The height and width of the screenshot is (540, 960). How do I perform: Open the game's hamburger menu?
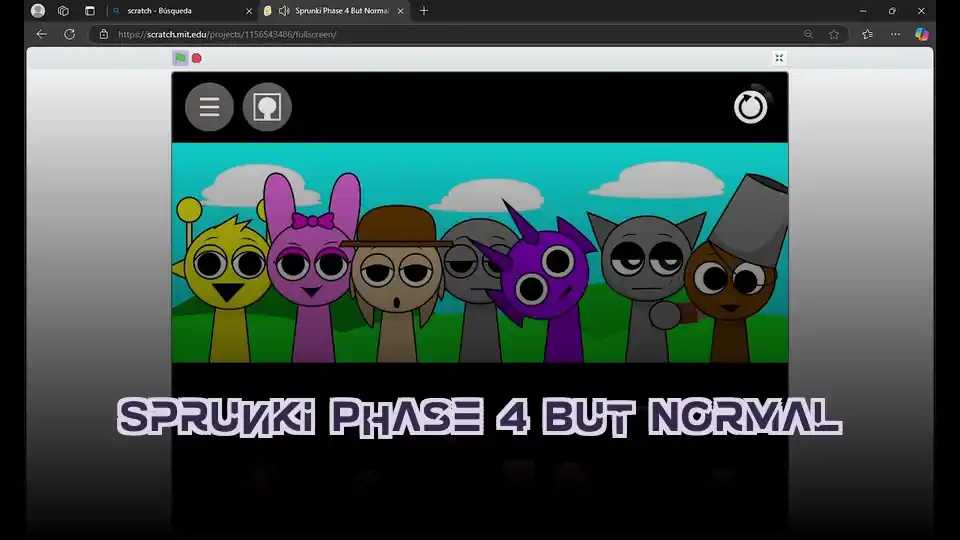209,107
